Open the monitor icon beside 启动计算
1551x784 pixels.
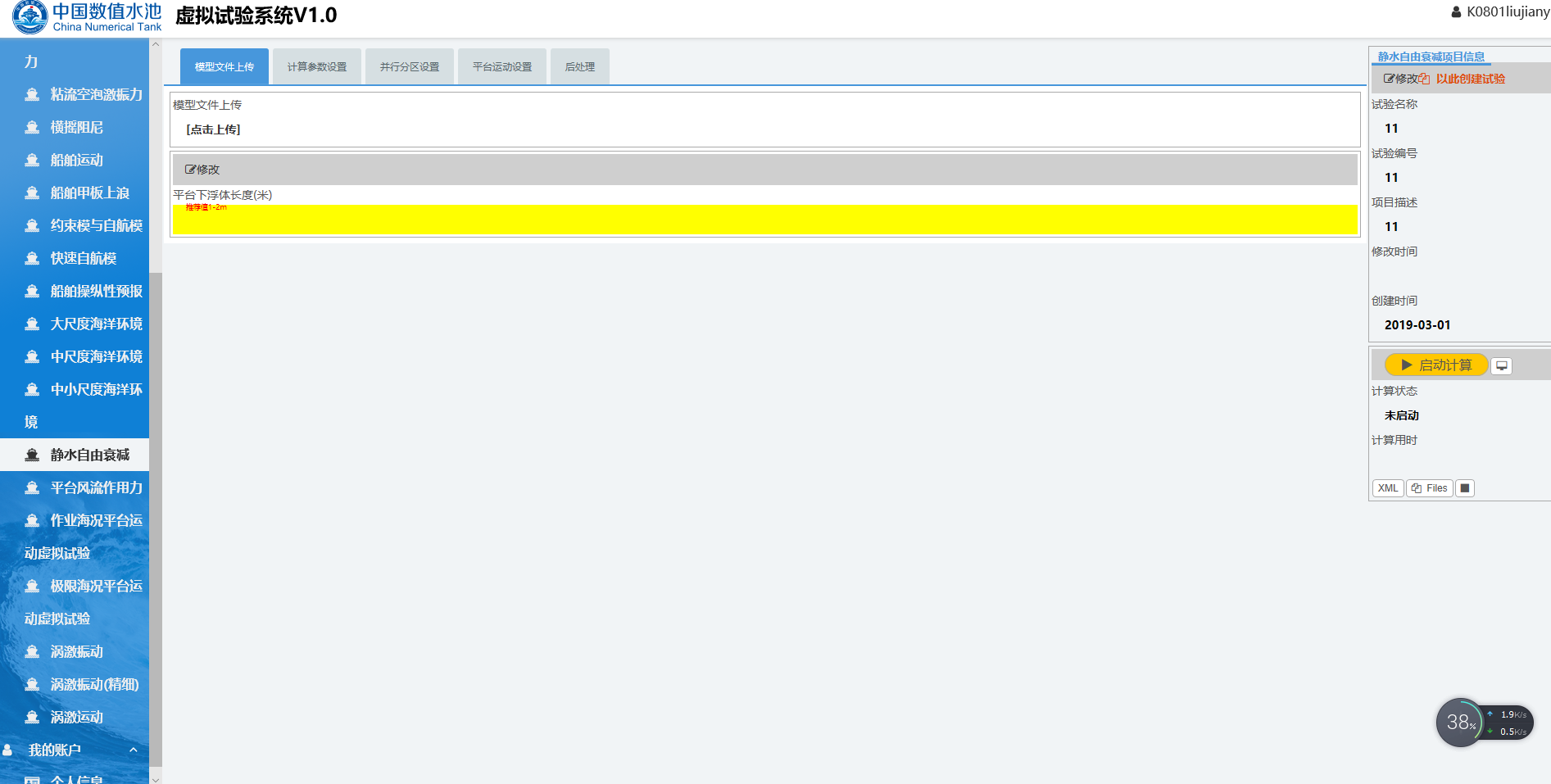pos(1501,366)
